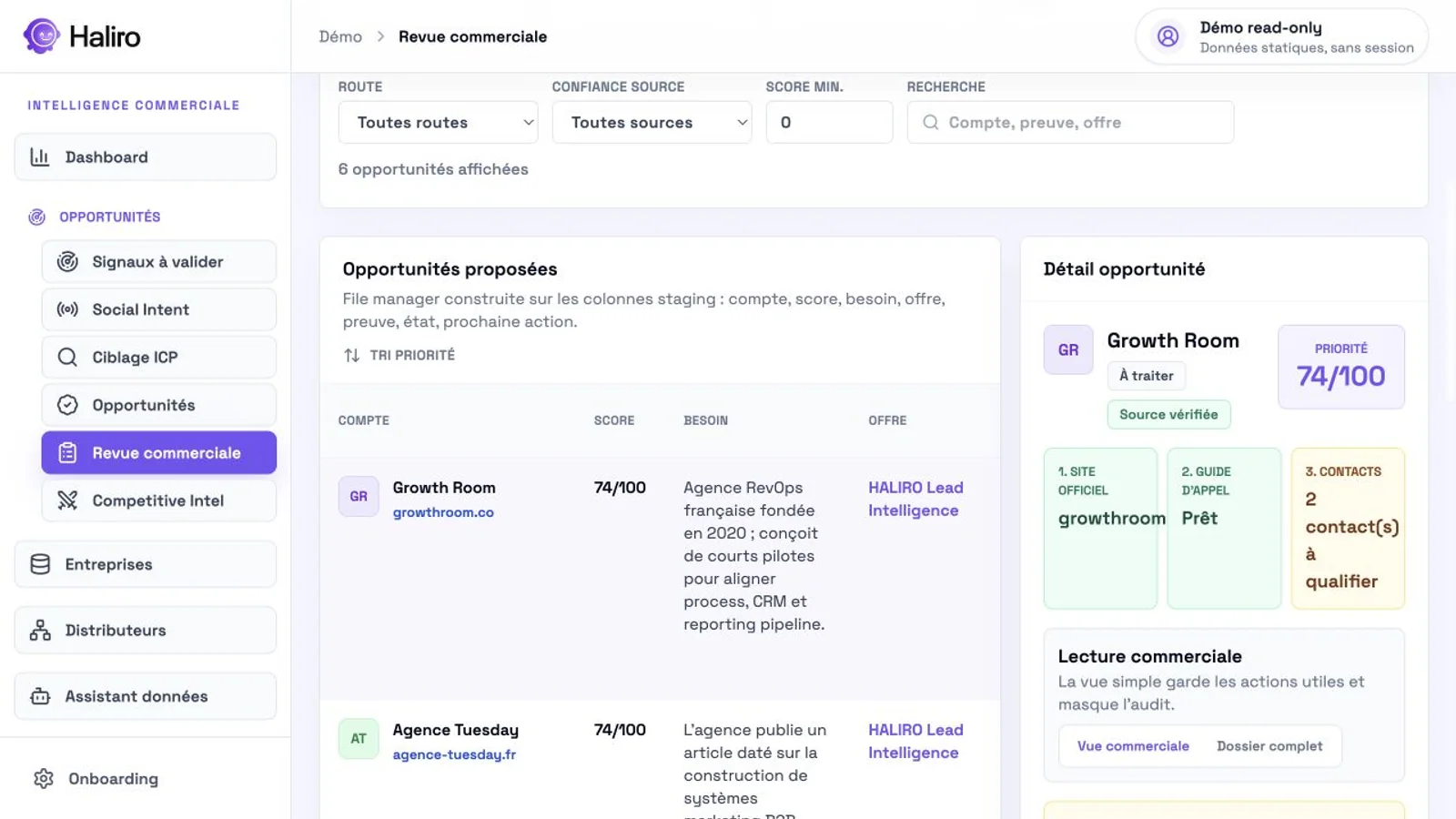Click the Revue commerciale breadcrumb title
Image resolution: width=1456 pixels, height=819 pixels.
472,36
